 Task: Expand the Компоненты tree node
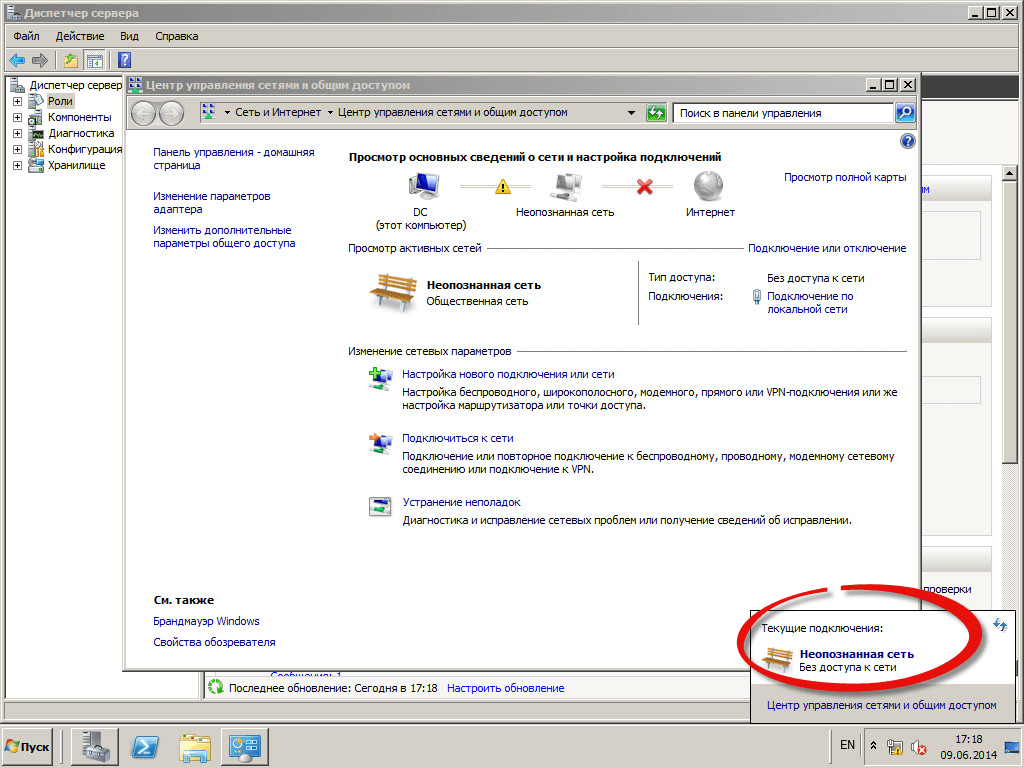tap(17, 117)
